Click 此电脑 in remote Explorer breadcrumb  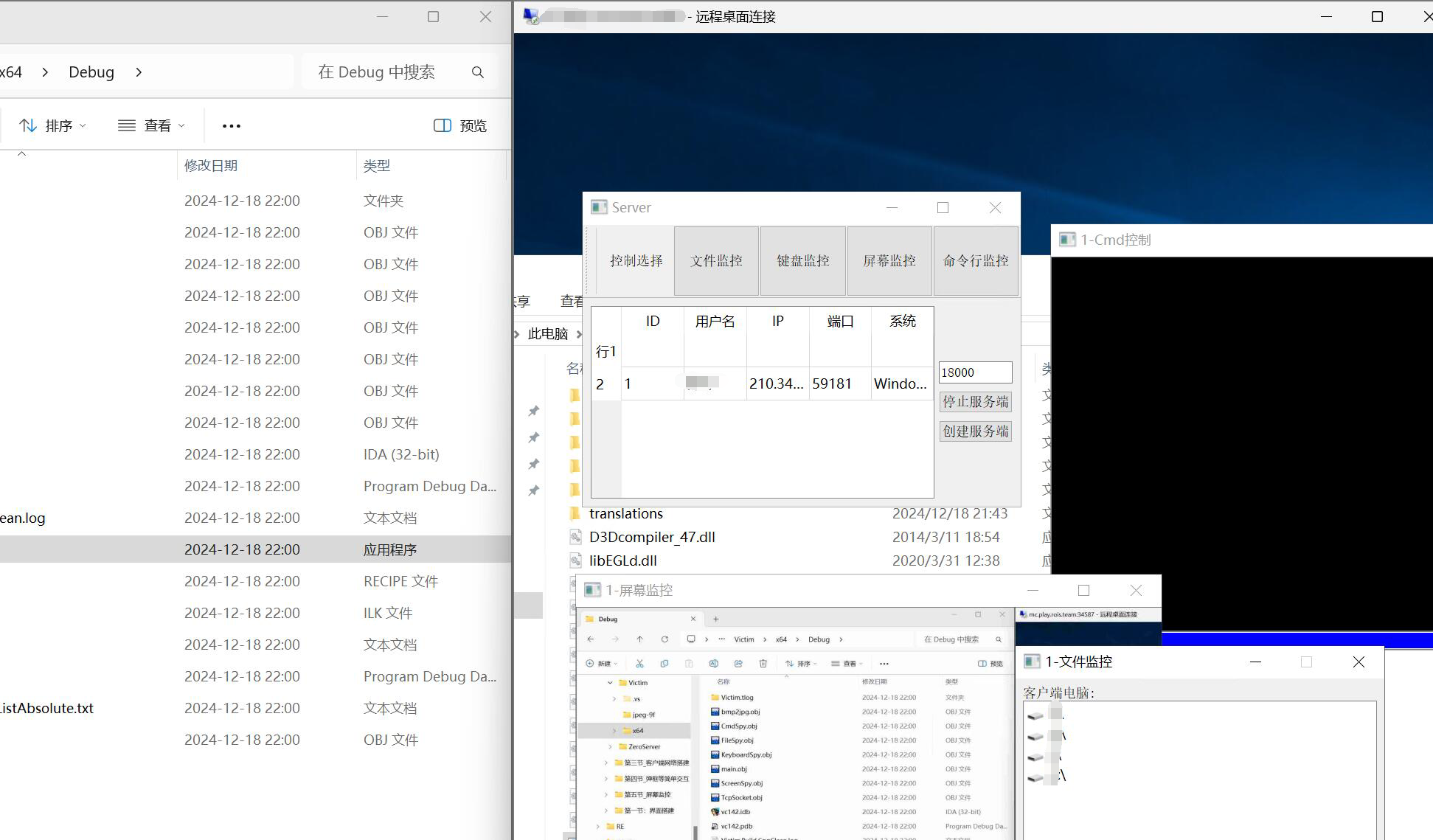[548, 334]
